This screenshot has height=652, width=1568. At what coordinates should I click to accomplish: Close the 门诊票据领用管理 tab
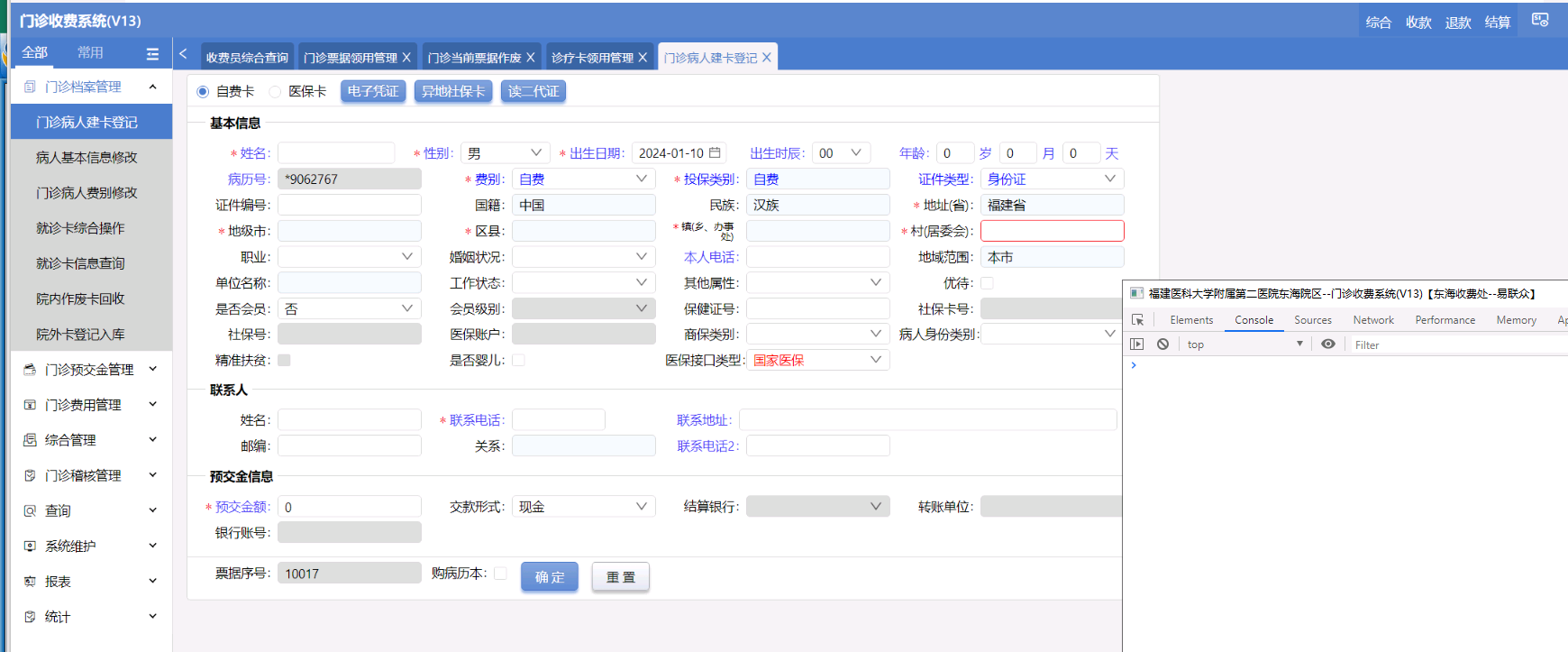pos(406,58)
